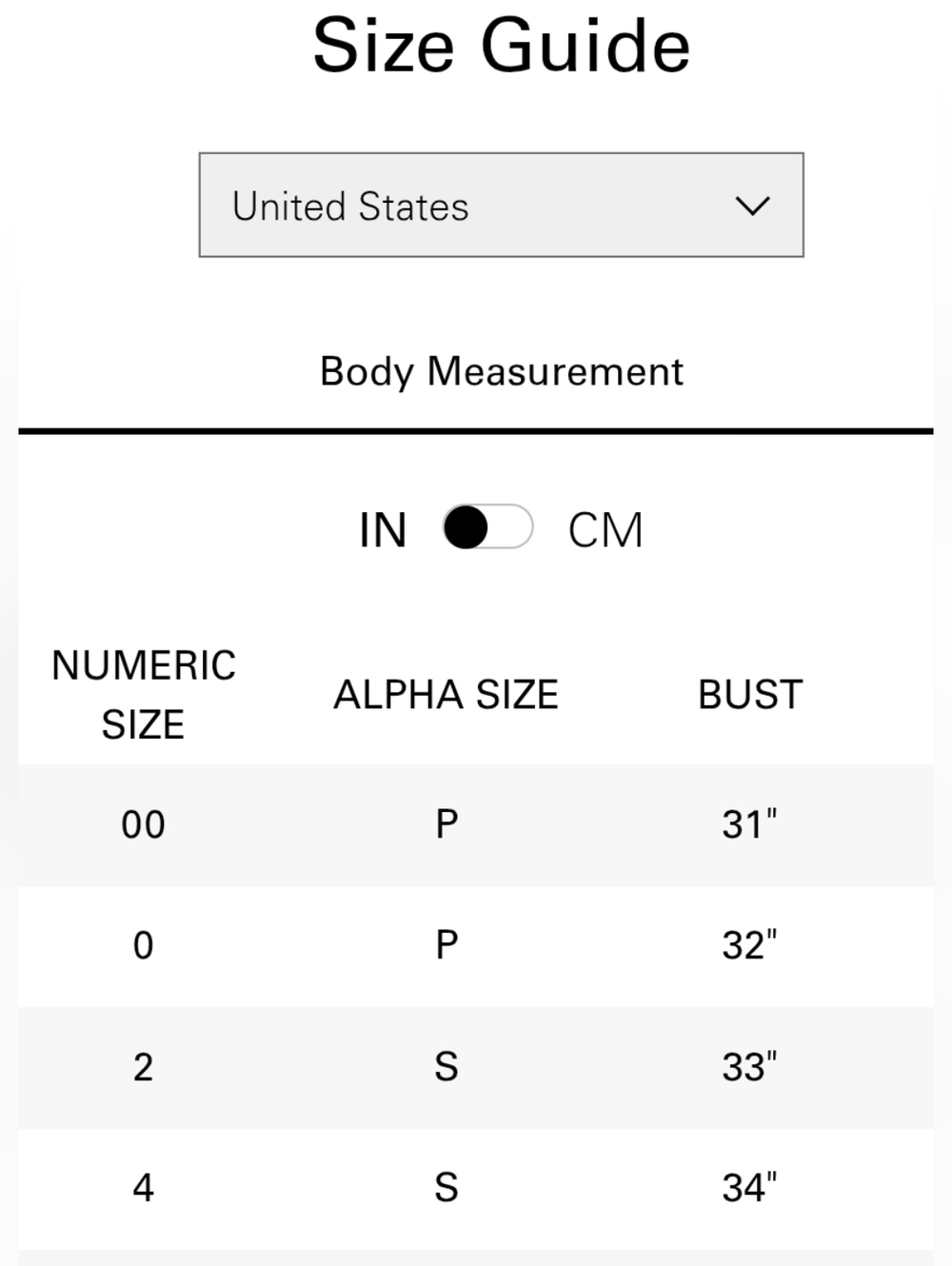
Task: Click alpha size S in size 2 row
Action: (446, 1066)
